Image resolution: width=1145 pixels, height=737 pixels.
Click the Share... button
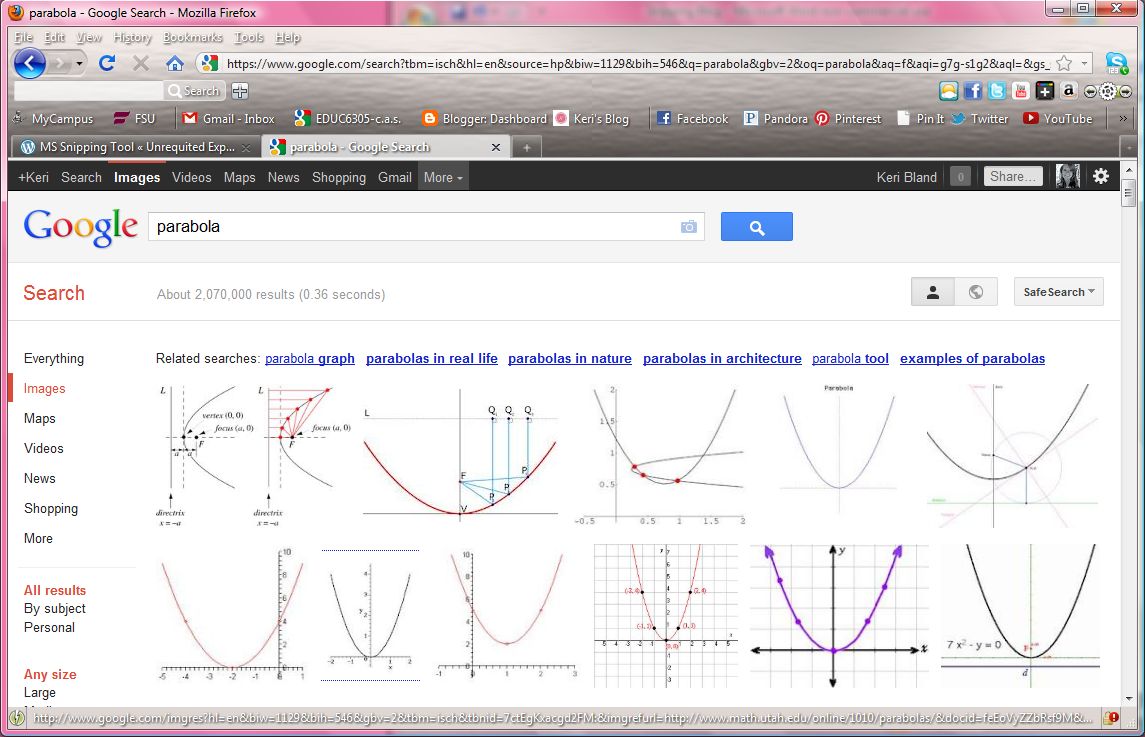pyautogui.click(x=1013, y=176)
